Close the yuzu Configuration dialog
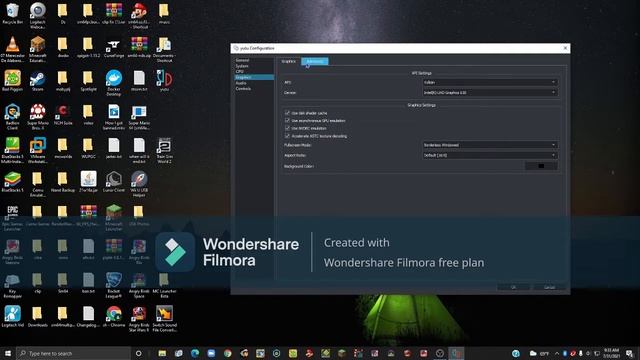Screen dimensions: 640x360 coord(565,48)
